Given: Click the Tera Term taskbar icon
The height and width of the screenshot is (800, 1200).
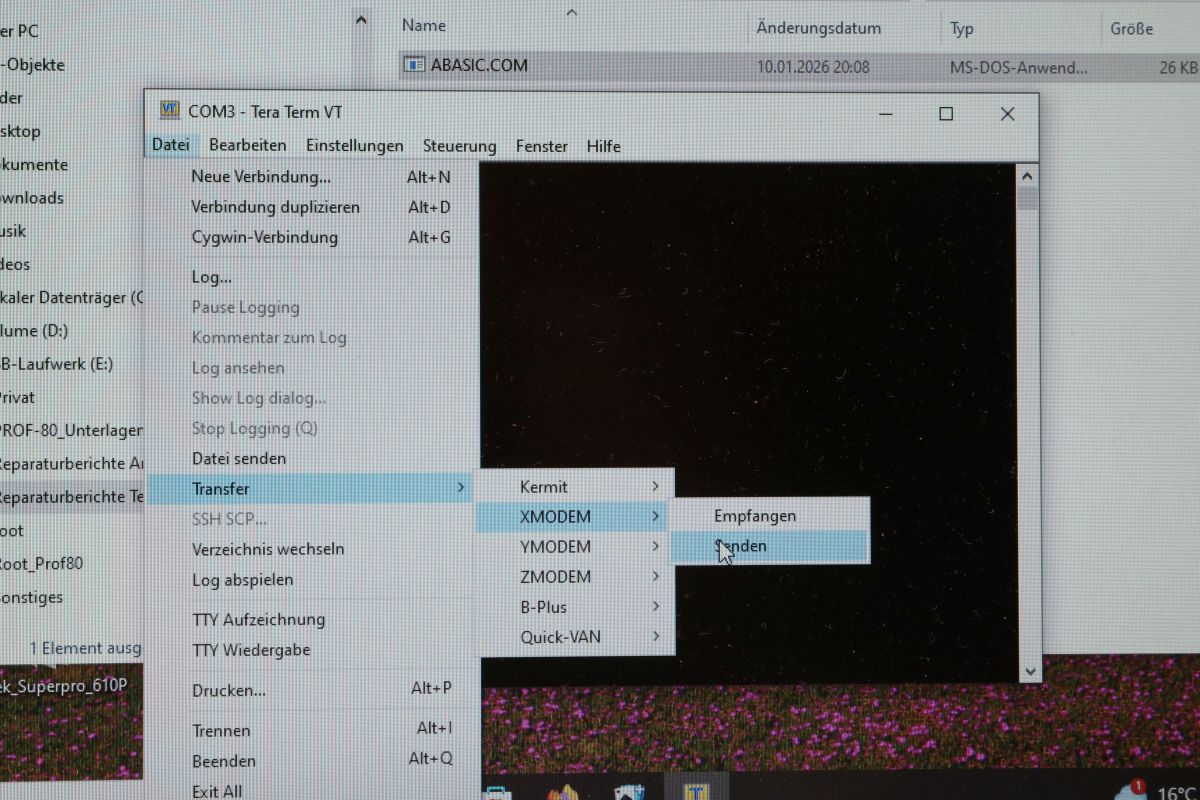Looking at the screenshot, I should tap(694, 790).
